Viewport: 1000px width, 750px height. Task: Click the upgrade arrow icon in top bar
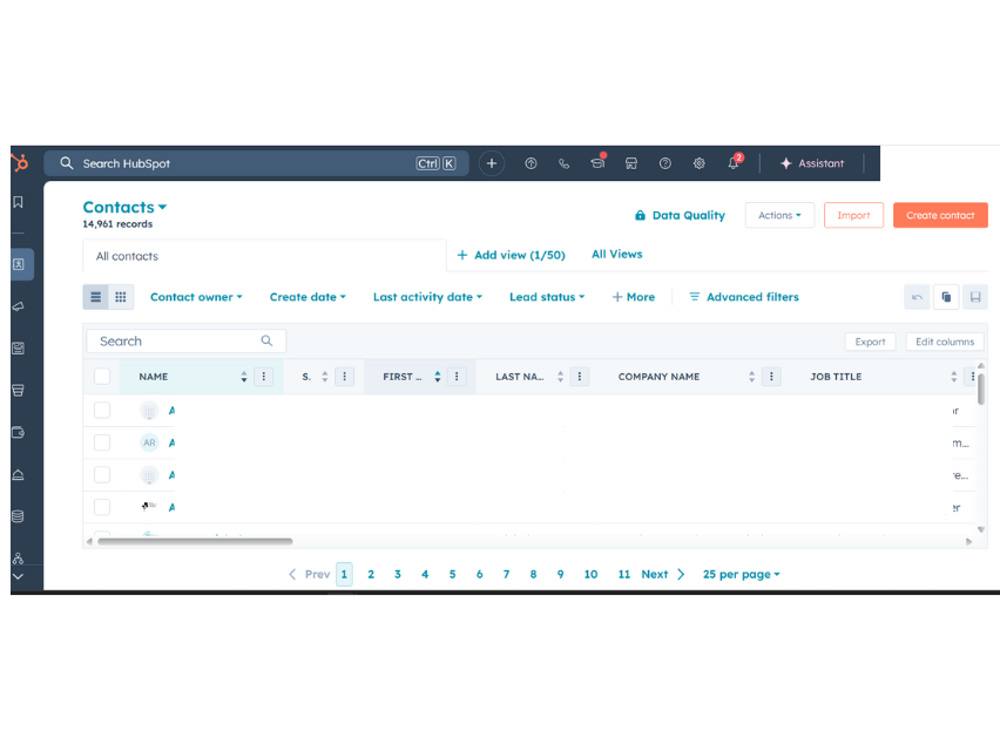click(530, 163)
